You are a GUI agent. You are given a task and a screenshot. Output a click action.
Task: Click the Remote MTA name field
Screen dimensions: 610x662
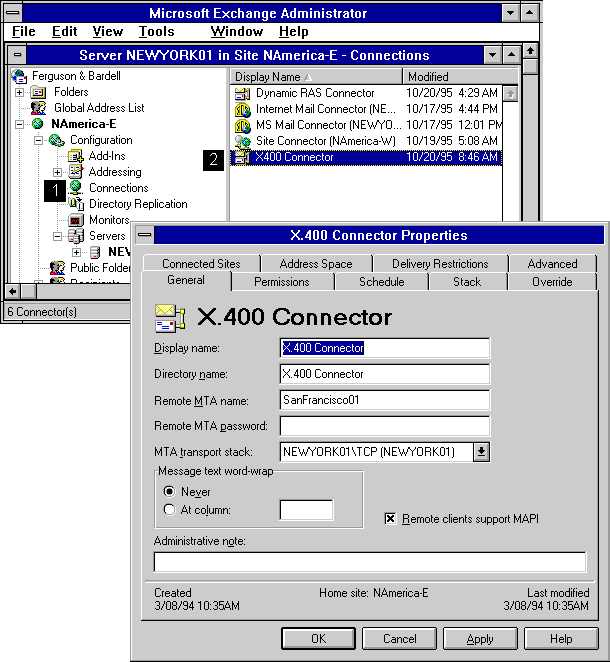385,400
